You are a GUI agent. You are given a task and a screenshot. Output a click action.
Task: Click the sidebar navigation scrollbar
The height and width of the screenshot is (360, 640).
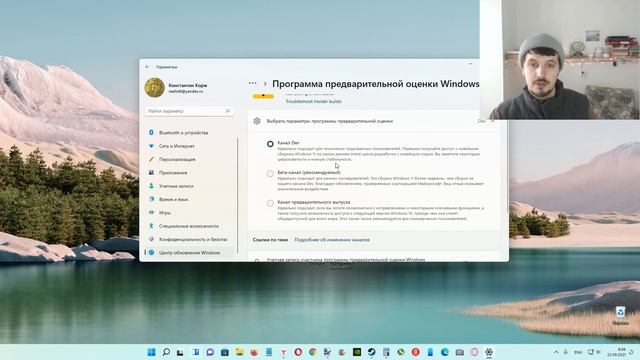click(238, 196)
